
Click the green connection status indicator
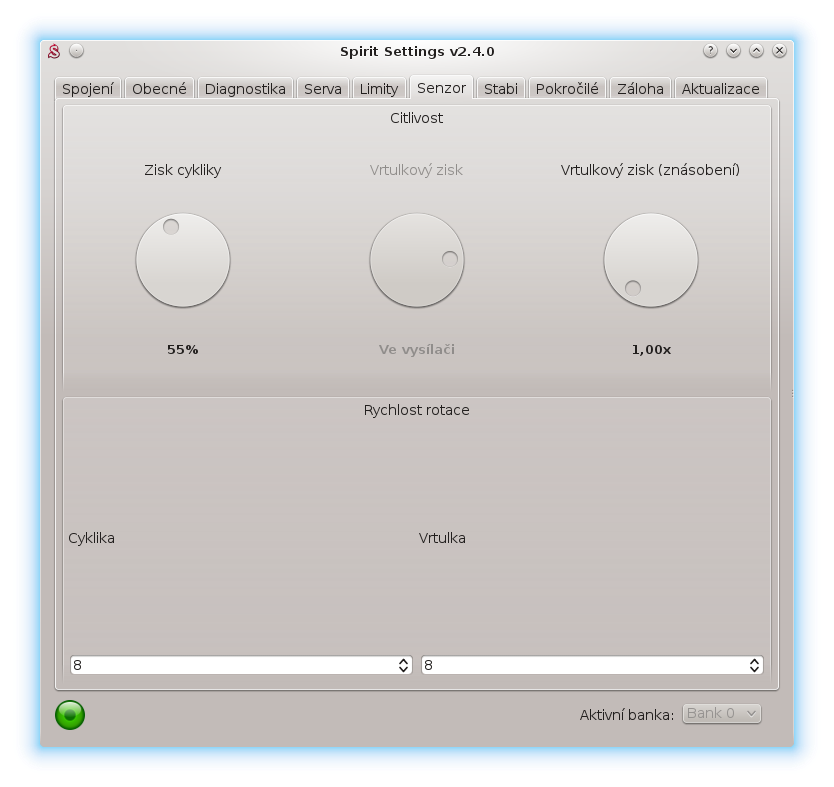click(70, 714)
